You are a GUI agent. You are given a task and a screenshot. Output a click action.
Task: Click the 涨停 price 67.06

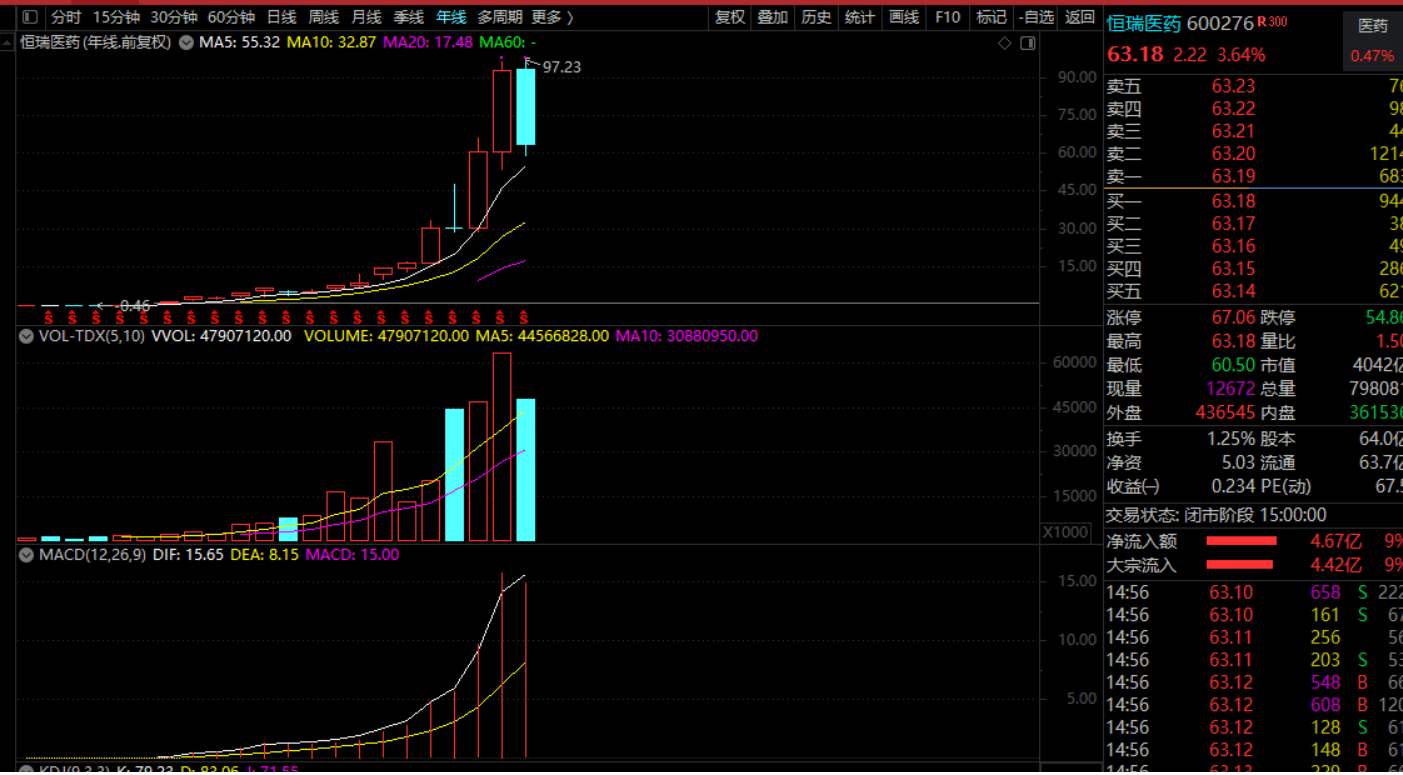pyautogui.click(x=1233, y=318)
